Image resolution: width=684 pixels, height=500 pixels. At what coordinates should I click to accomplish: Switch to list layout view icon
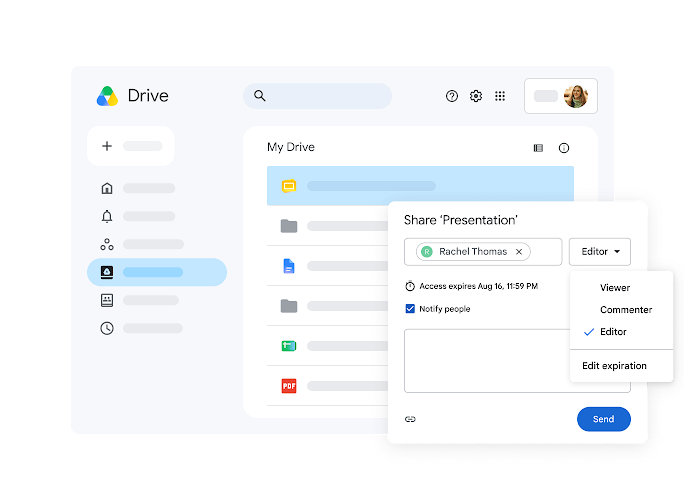click(538, 148)
